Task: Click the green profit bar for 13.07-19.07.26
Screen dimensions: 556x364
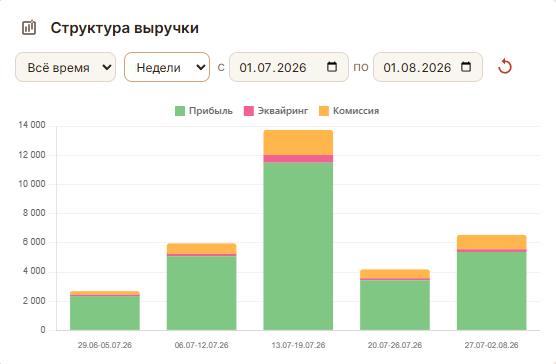Action: pos(298,246)
